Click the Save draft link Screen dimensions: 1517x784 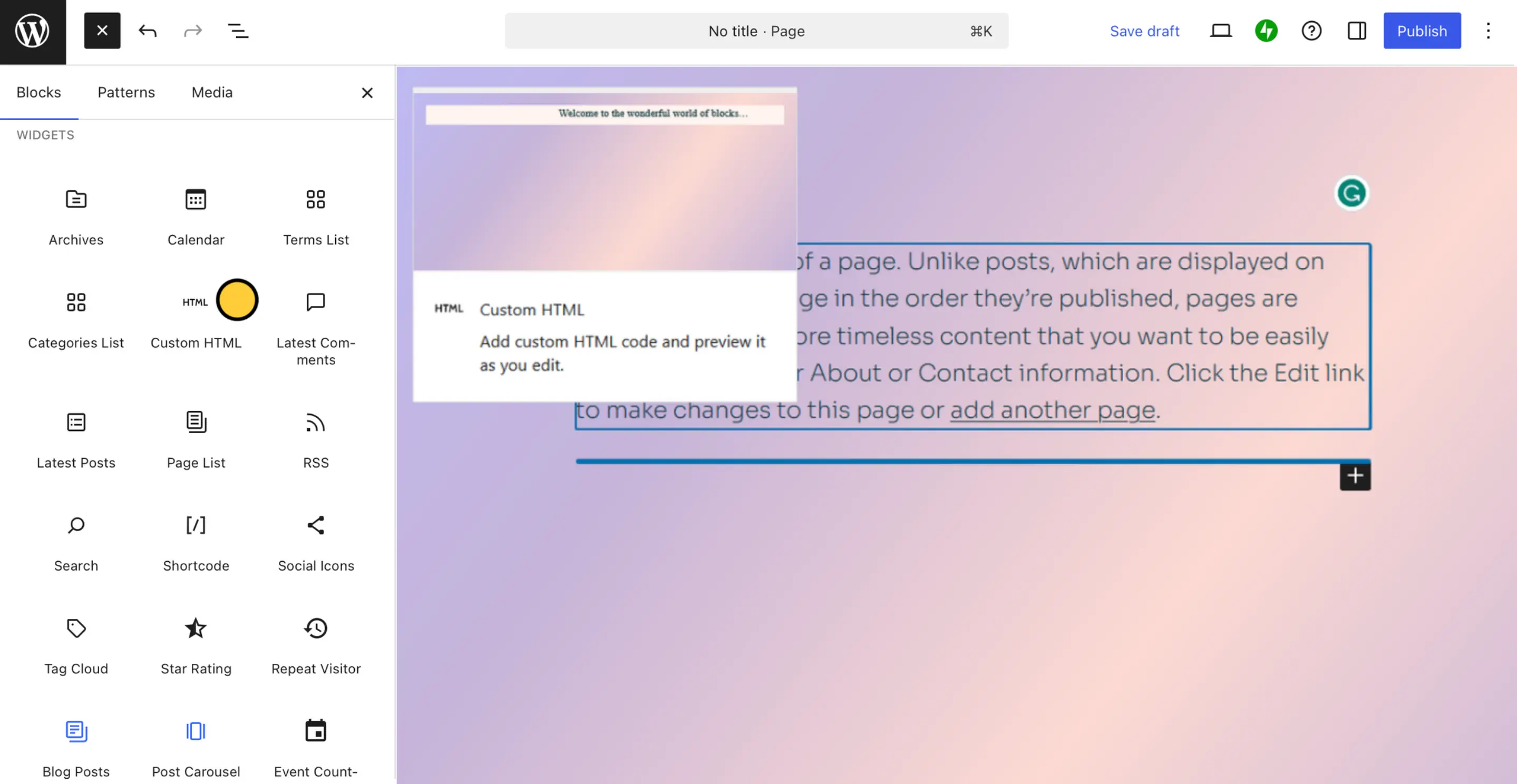pyautogui.click(x=1144, y=31)
